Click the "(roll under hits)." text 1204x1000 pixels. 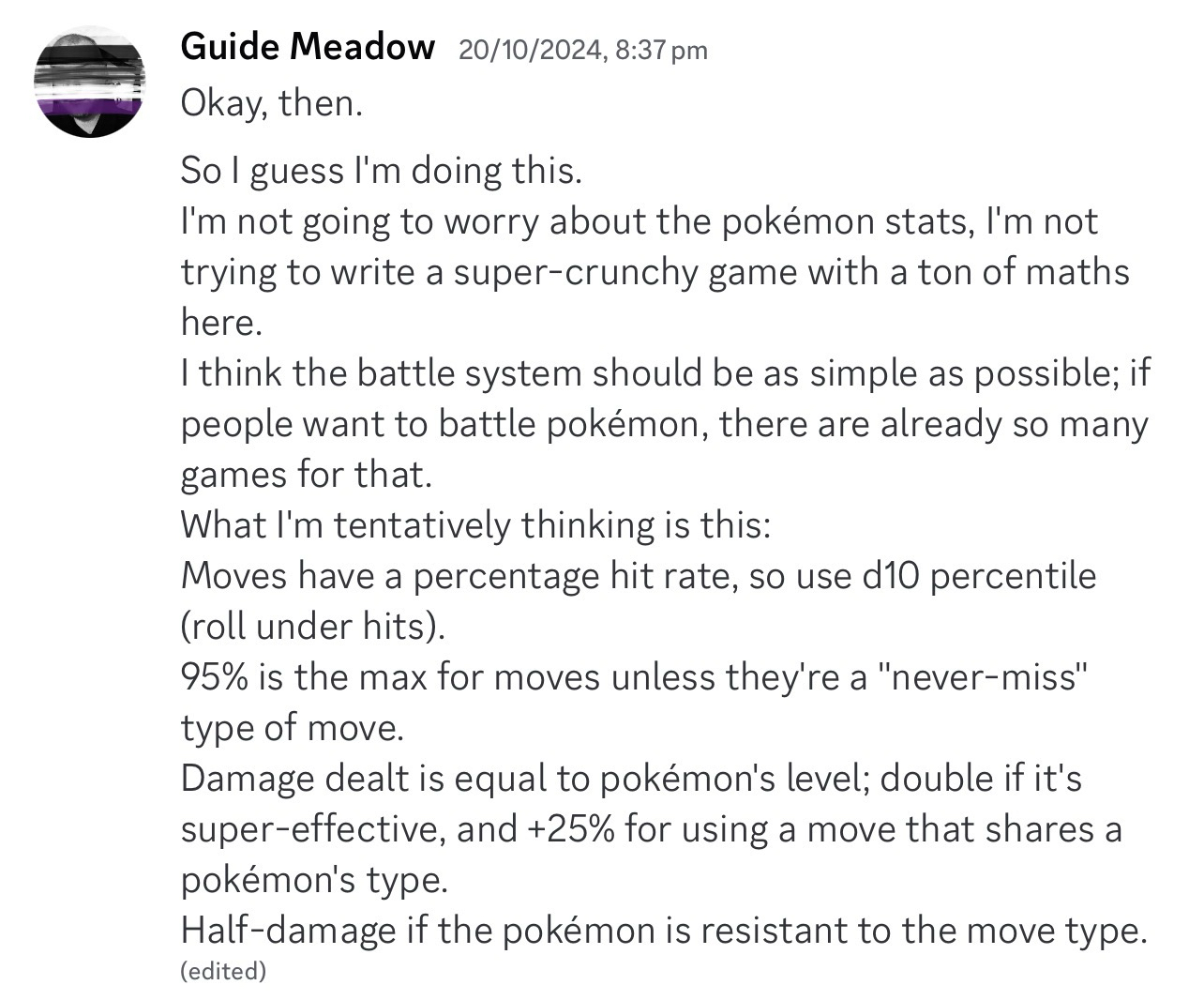(312, 626)
